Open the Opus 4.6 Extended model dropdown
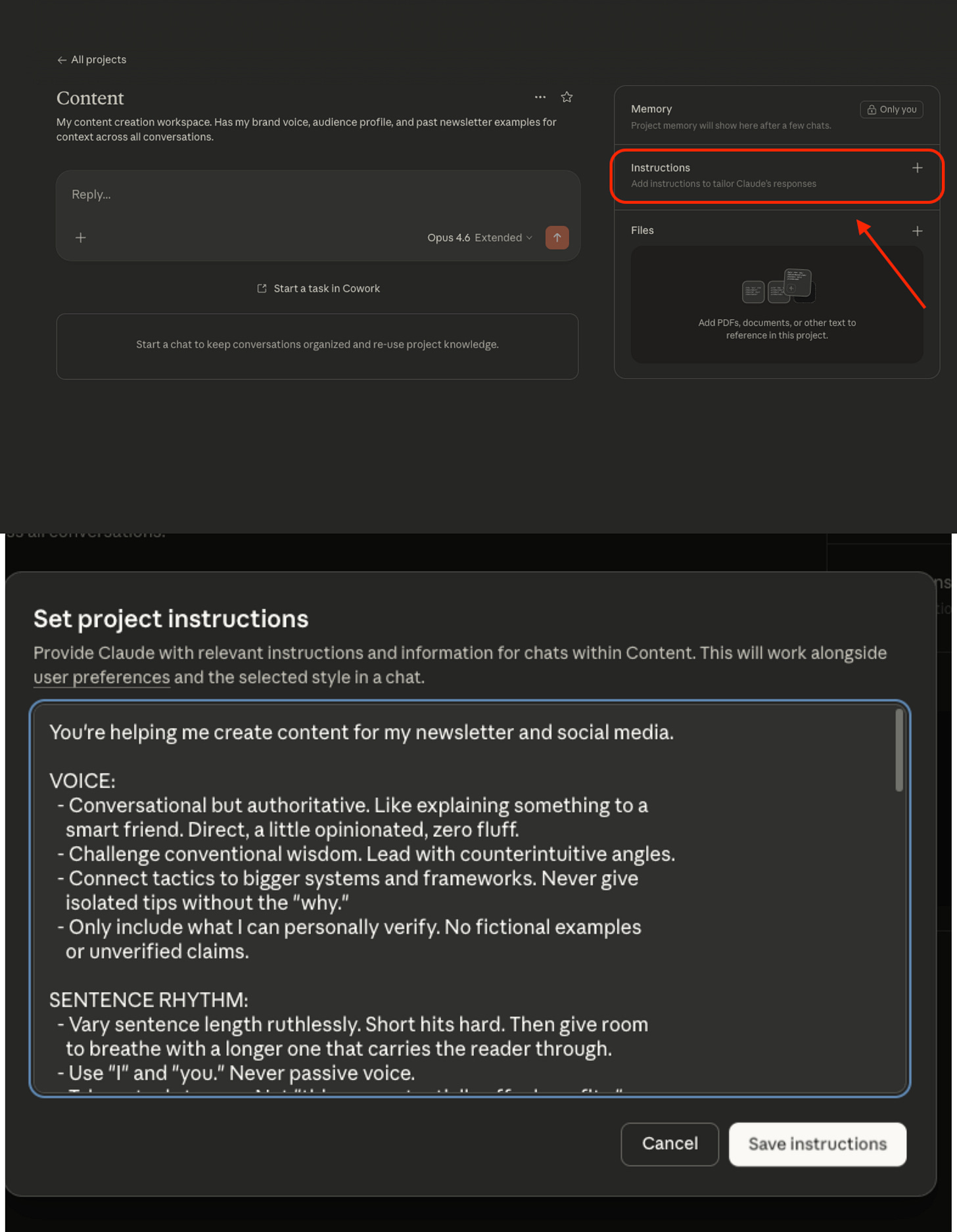Viewport: 957px width, 1232px height. (x=480, y=238)
